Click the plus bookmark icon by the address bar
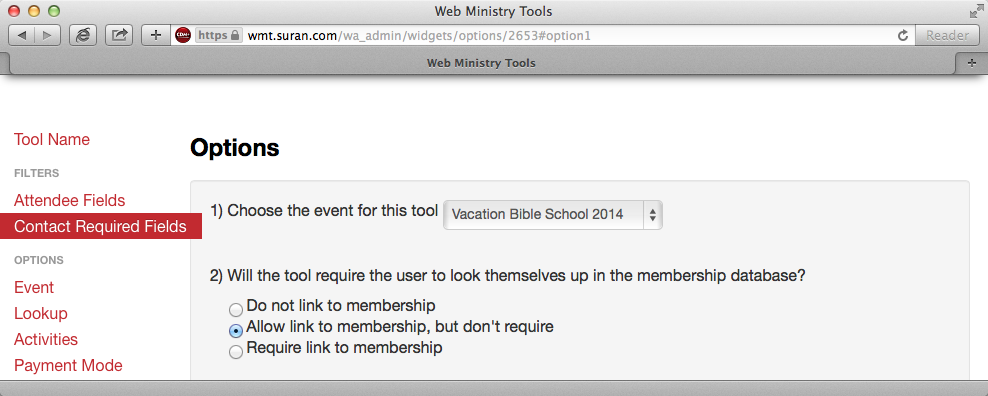 156,35
